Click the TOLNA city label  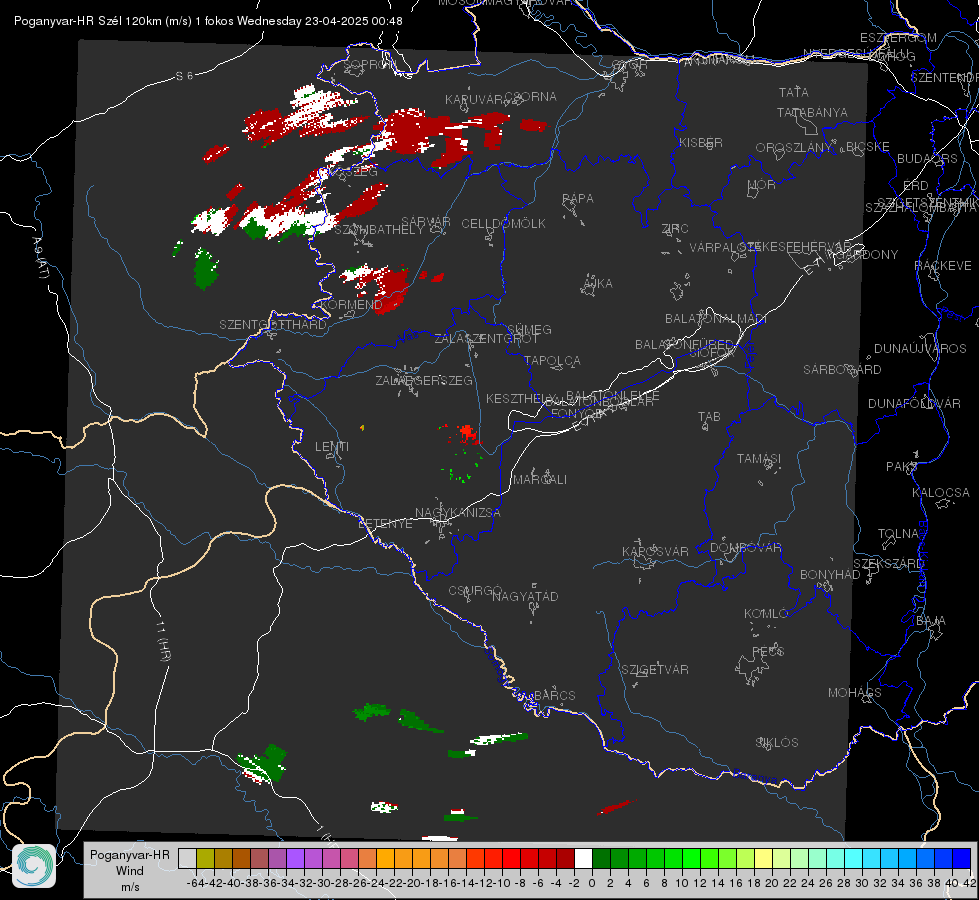[x=898, y=534]
